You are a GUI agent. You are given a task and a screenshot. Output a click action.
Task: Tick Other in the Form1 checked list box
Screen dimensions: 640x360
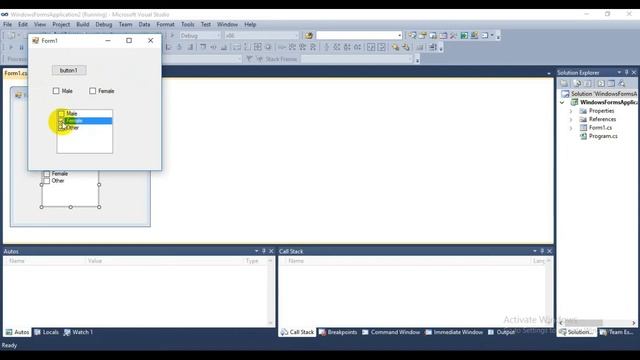(61, 127)
